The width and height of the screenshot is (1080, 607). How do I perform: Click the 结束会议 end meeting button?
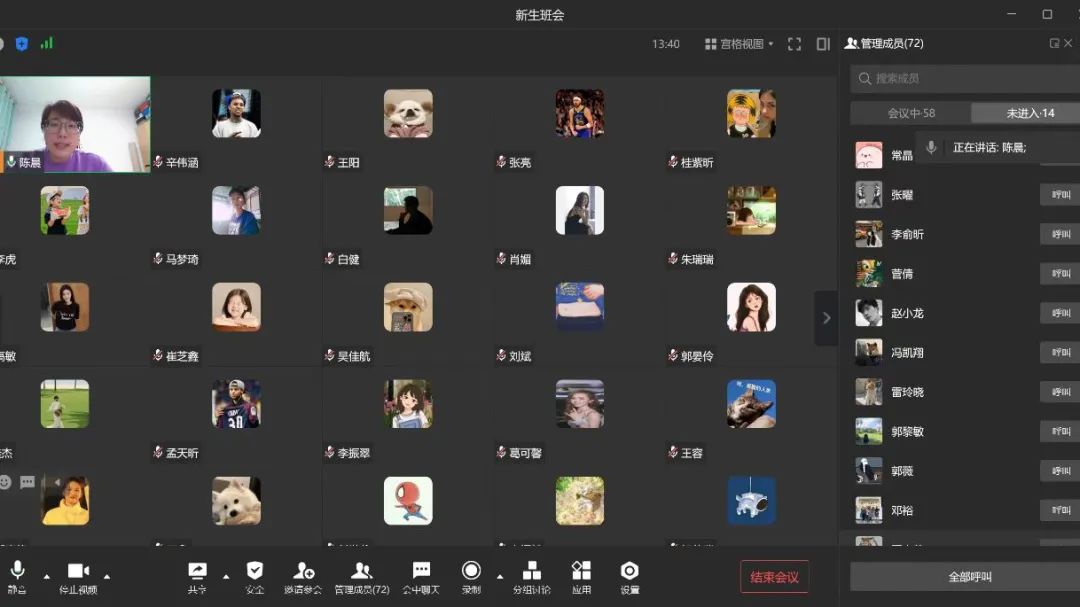click(774, 577)
